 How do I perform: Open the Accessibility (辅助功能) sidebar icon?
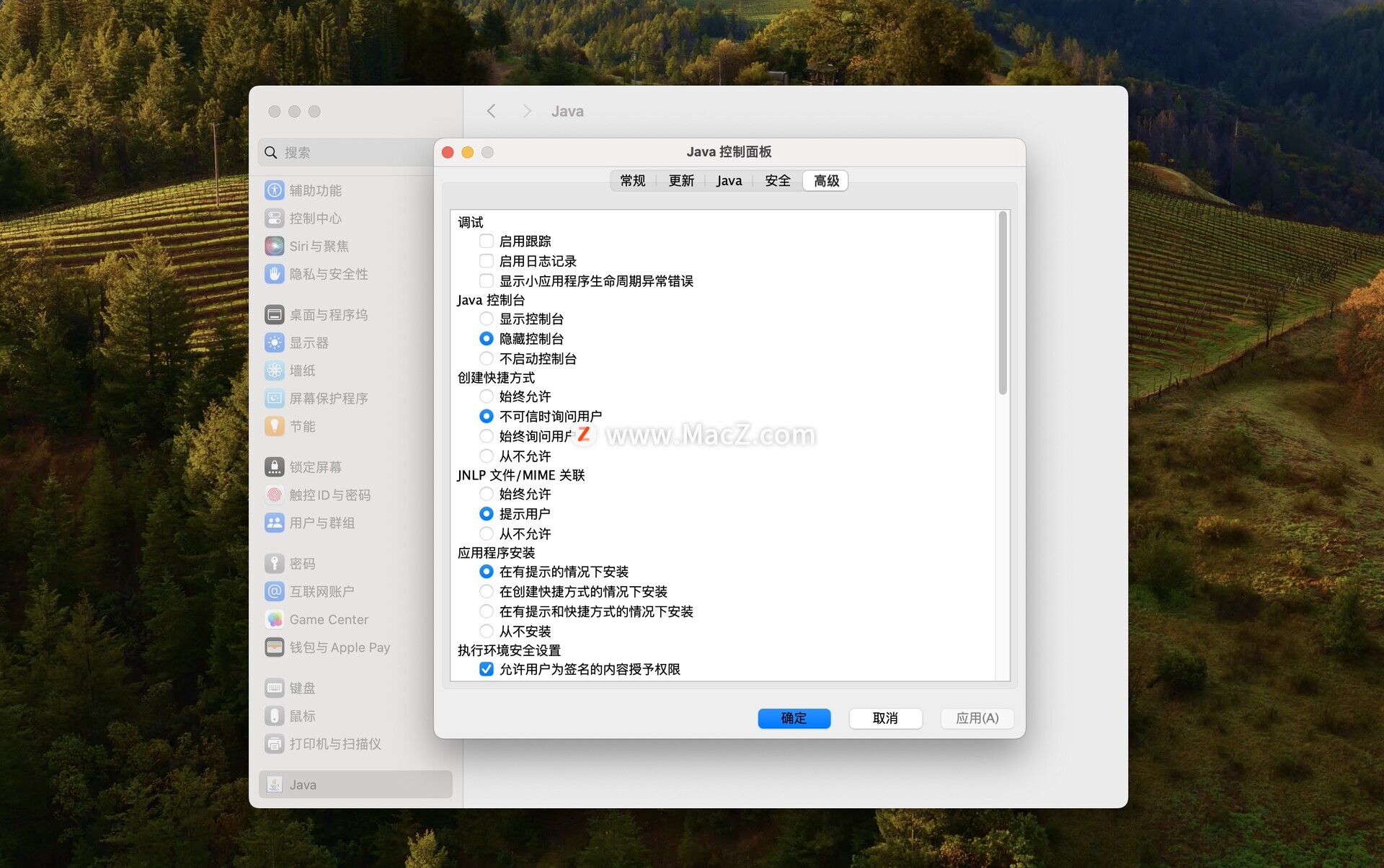pos(274,190)
